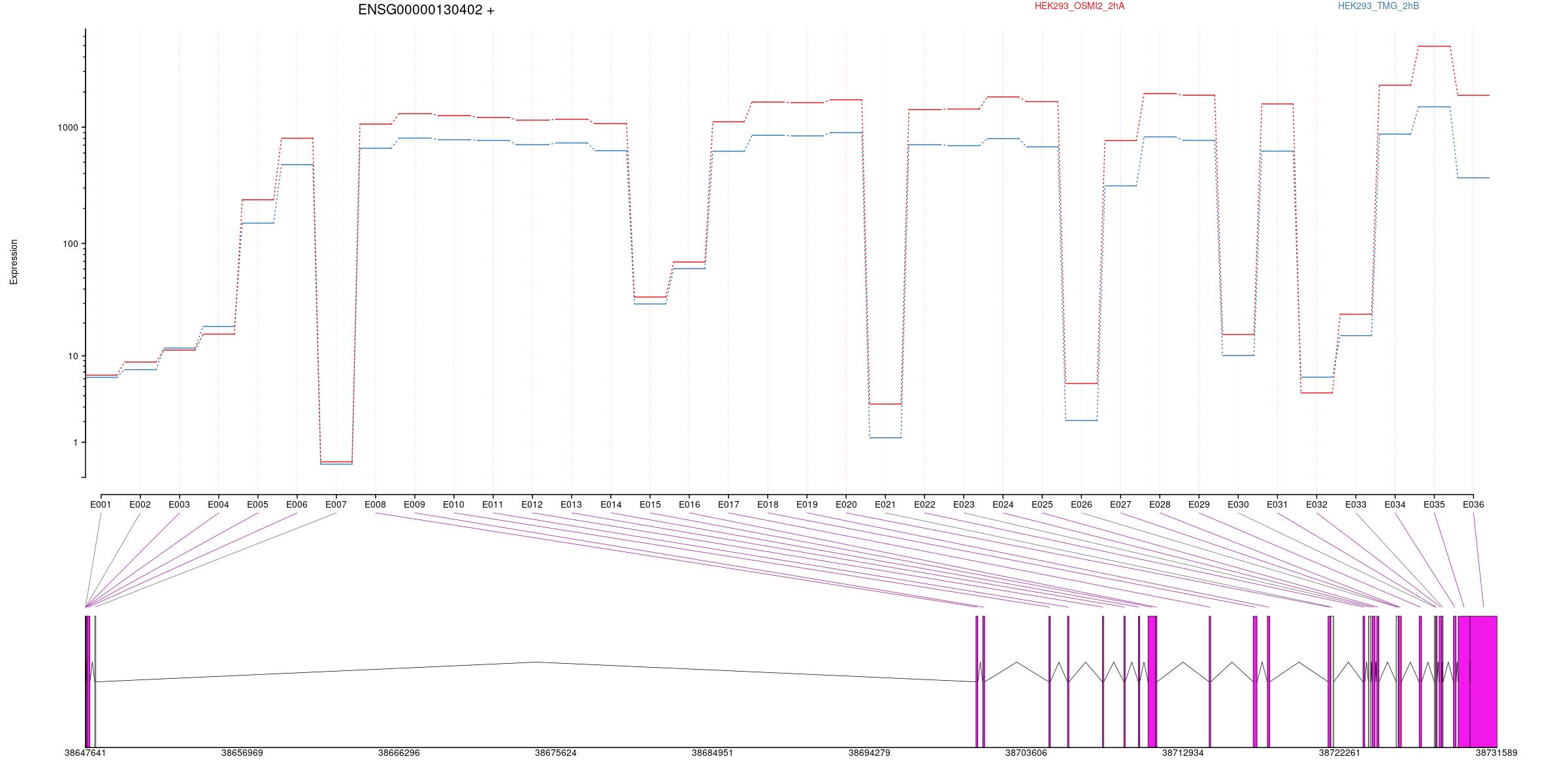Click exon label E009
This screenshot has width=1568, height=784.
pos(414,504)
